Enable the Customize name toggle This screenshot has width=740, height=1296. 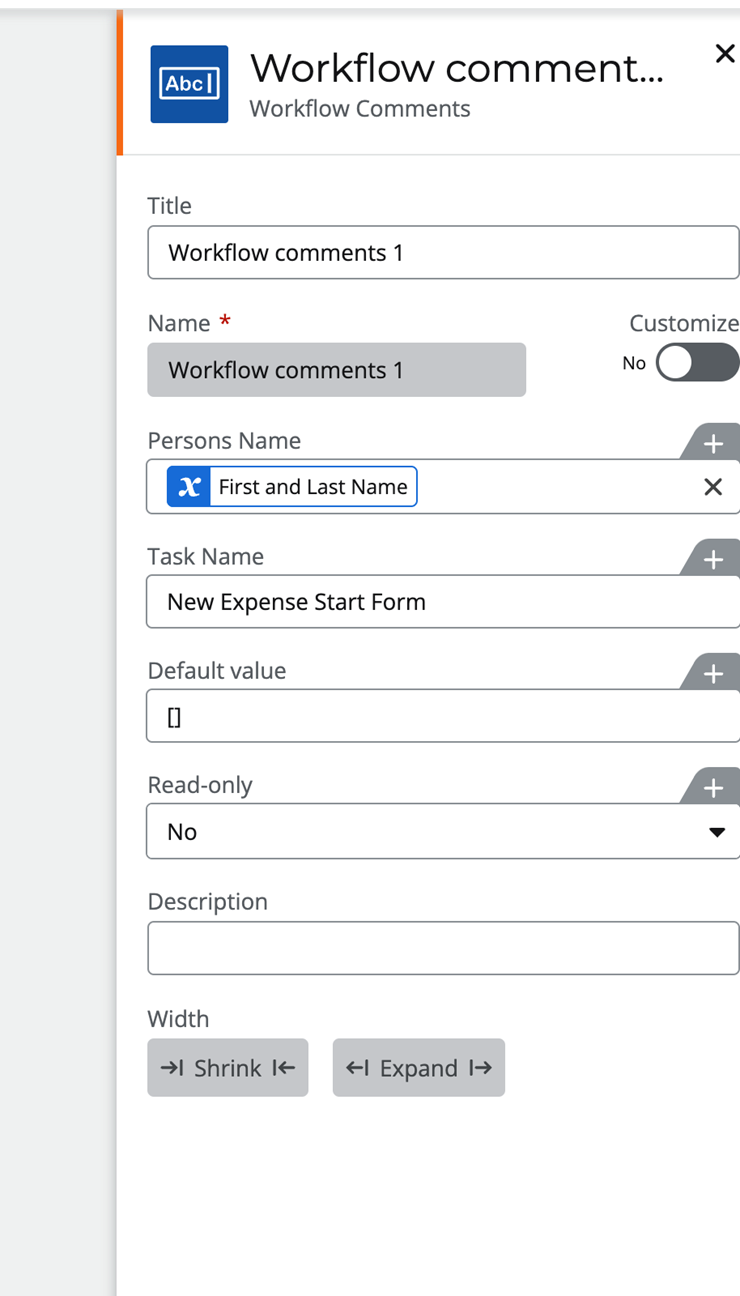696,363
